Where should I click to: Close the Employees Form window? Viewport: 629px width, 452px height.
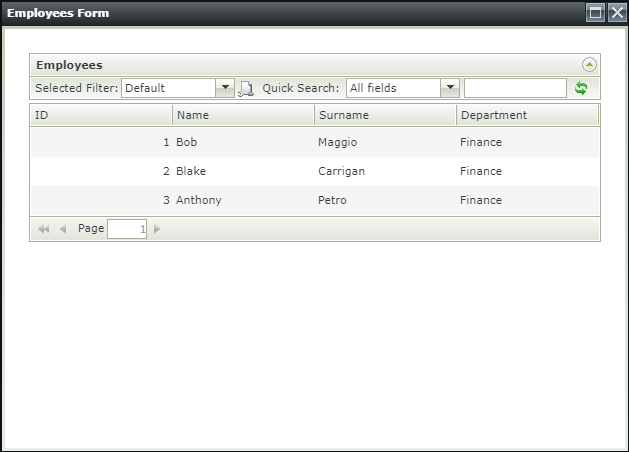click(616, 13)
